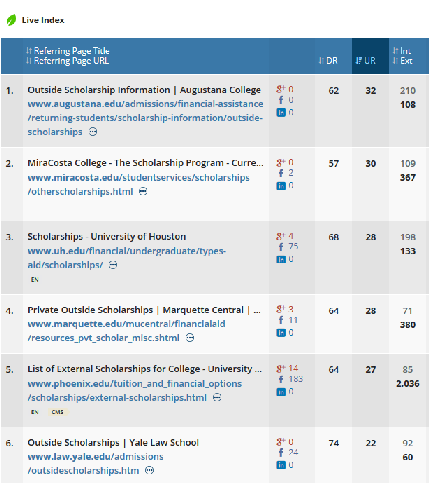The height and width of the screenshot is (483, 429).
Task: Click Google+ share icon in Augustana row
Action: (x=281, y=89)
